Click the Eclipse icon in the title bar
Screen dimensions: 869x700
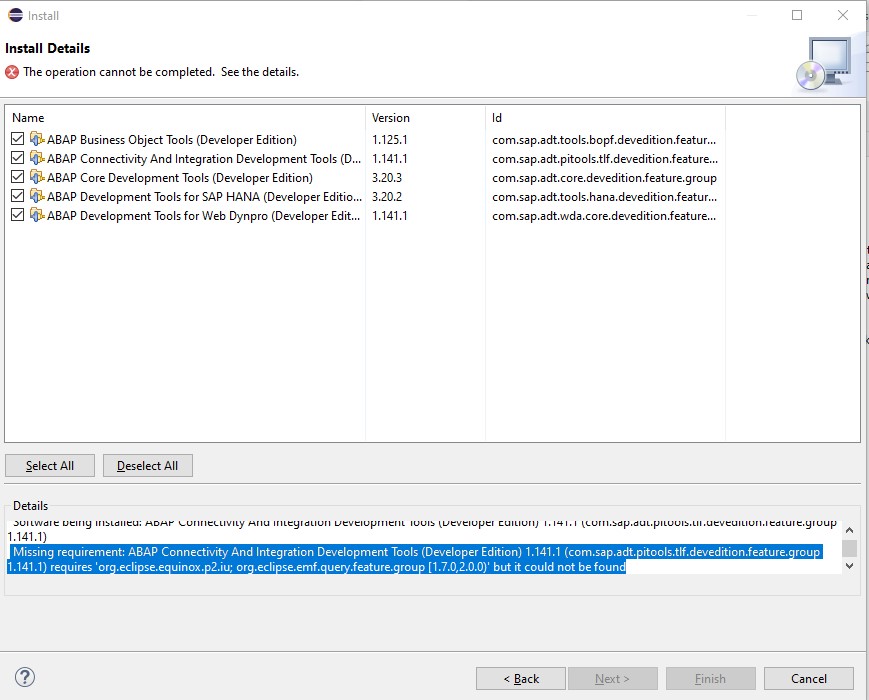16,15
